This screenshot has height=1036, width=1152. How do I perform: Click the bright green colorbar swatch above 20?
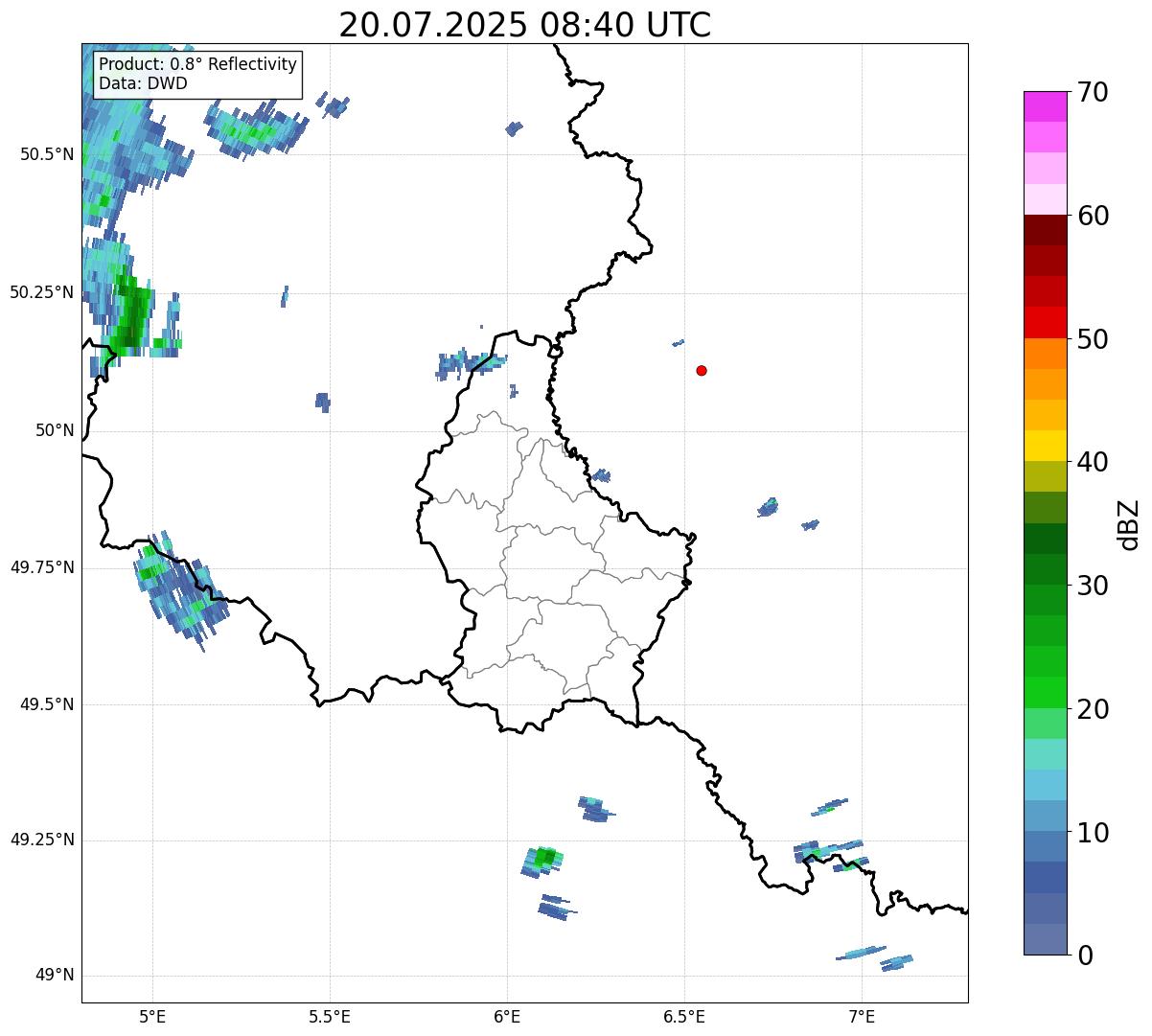point(1046,693)
